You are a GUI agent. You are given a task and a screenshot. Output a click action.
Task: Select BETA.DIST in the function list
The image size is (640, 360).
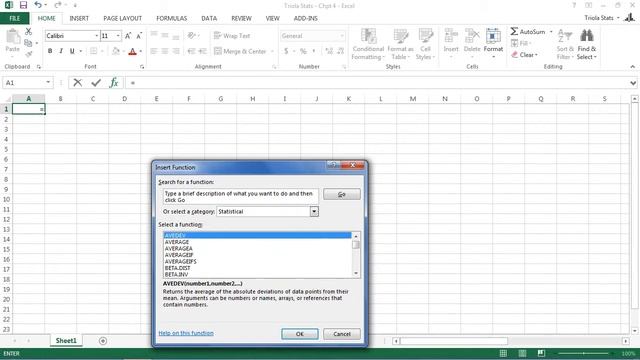pyautogui.click(x=178, y=268)
